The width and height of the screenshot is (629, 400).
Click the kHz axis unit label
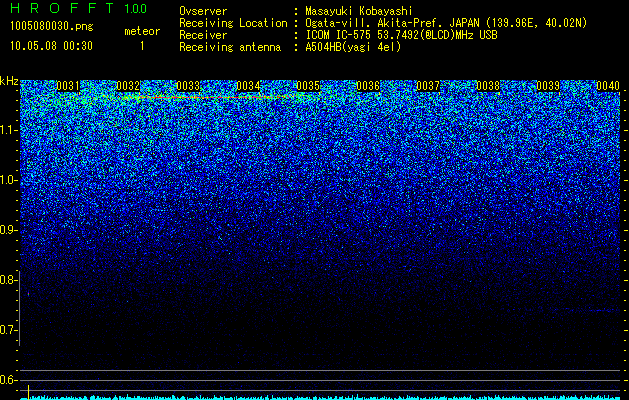(9, 81)
